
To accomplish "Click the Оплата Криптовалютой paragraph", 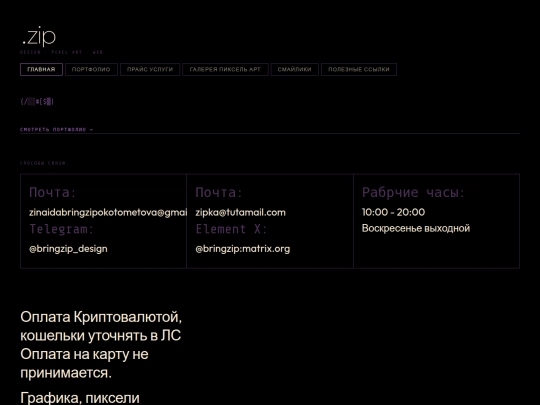I will pyautogui.click(x=101, y=345).
